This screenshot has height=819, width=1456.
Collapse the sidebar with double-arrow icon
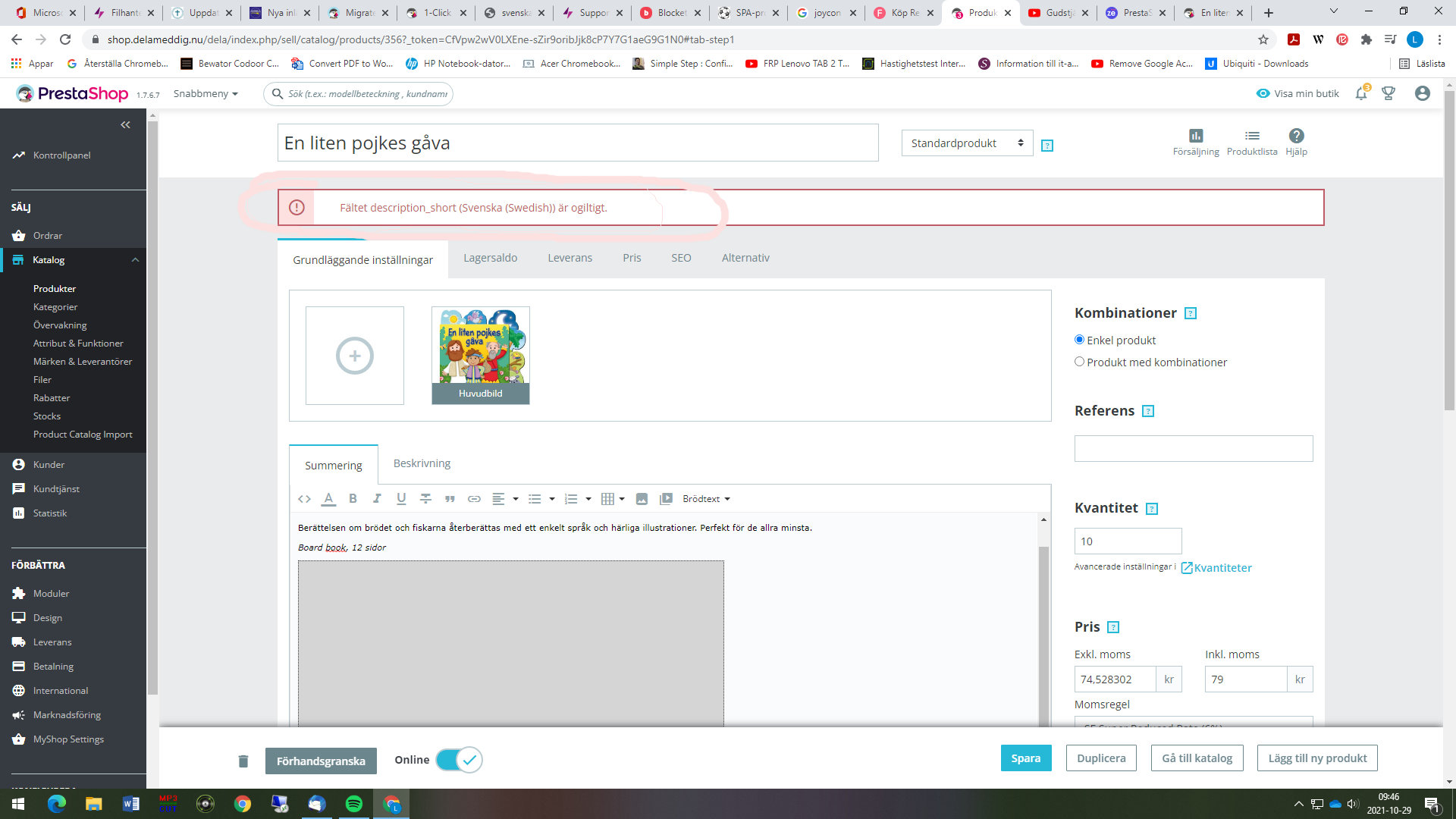[125, 125]
